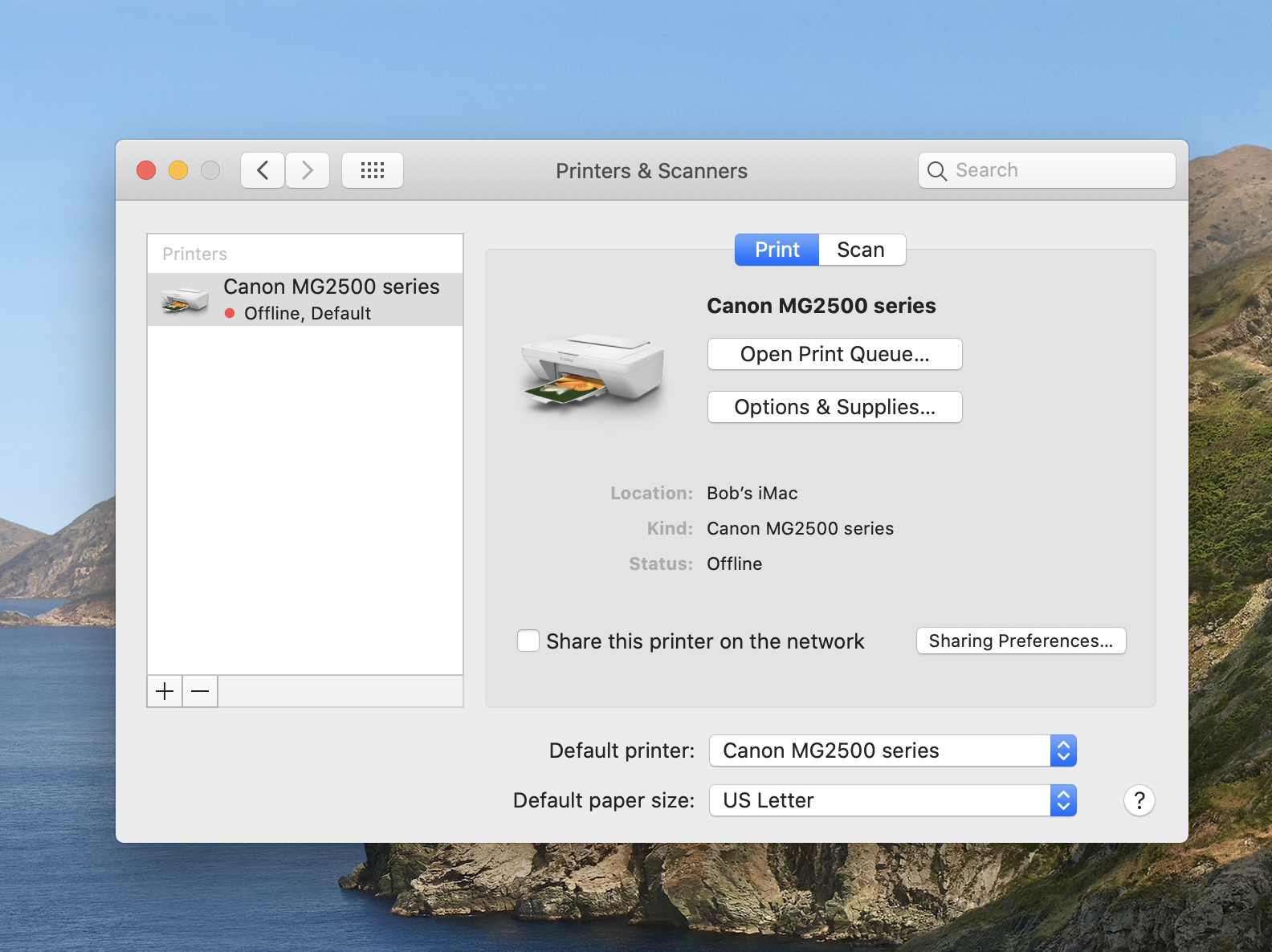Open help with the question mark button
The height and width of the screenshot is (952, 1272).
pyautogui.click(x=1139, y=800)
